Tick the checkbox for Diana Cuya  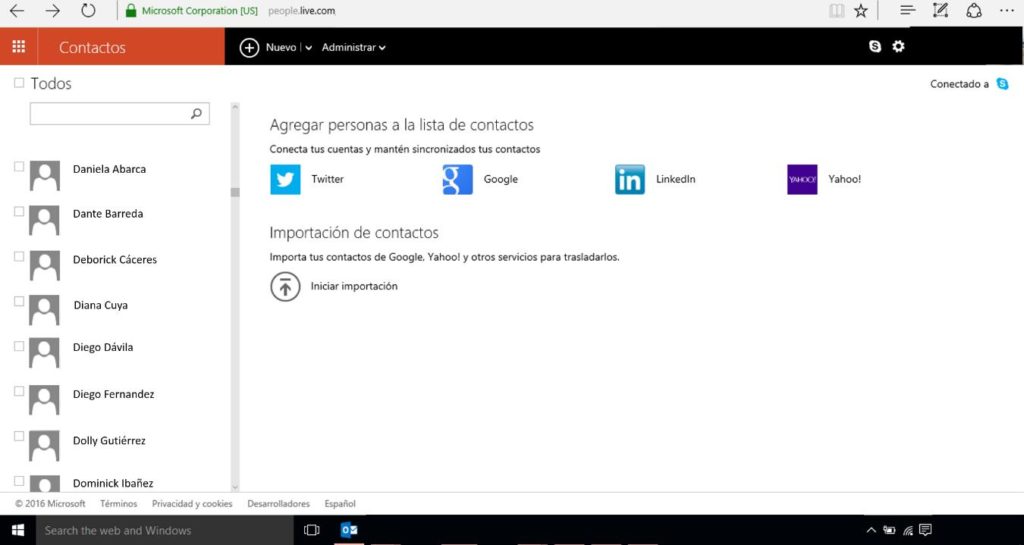tap(19, 302)
